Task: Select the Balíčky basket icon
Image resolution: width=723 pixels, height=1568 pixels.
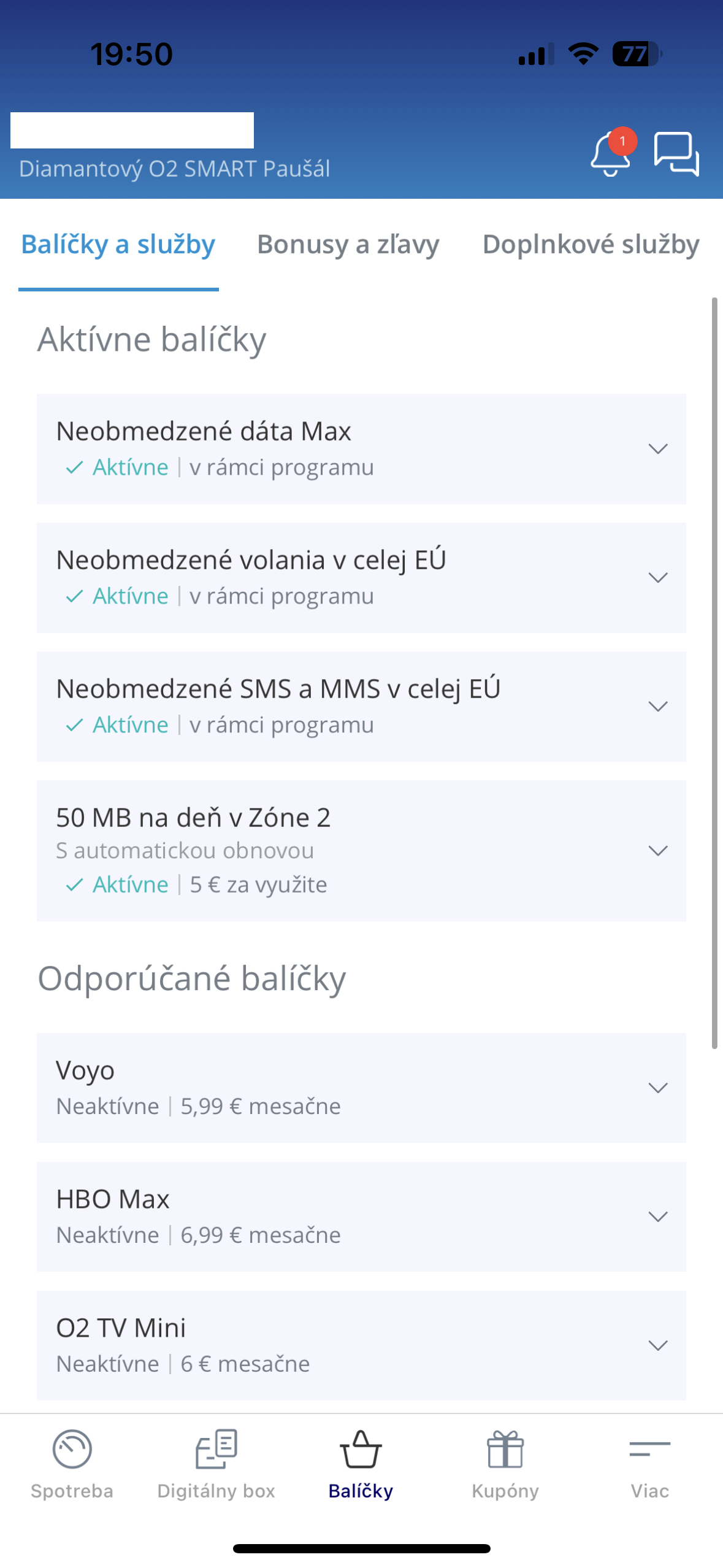Action: click(361, 1449)
